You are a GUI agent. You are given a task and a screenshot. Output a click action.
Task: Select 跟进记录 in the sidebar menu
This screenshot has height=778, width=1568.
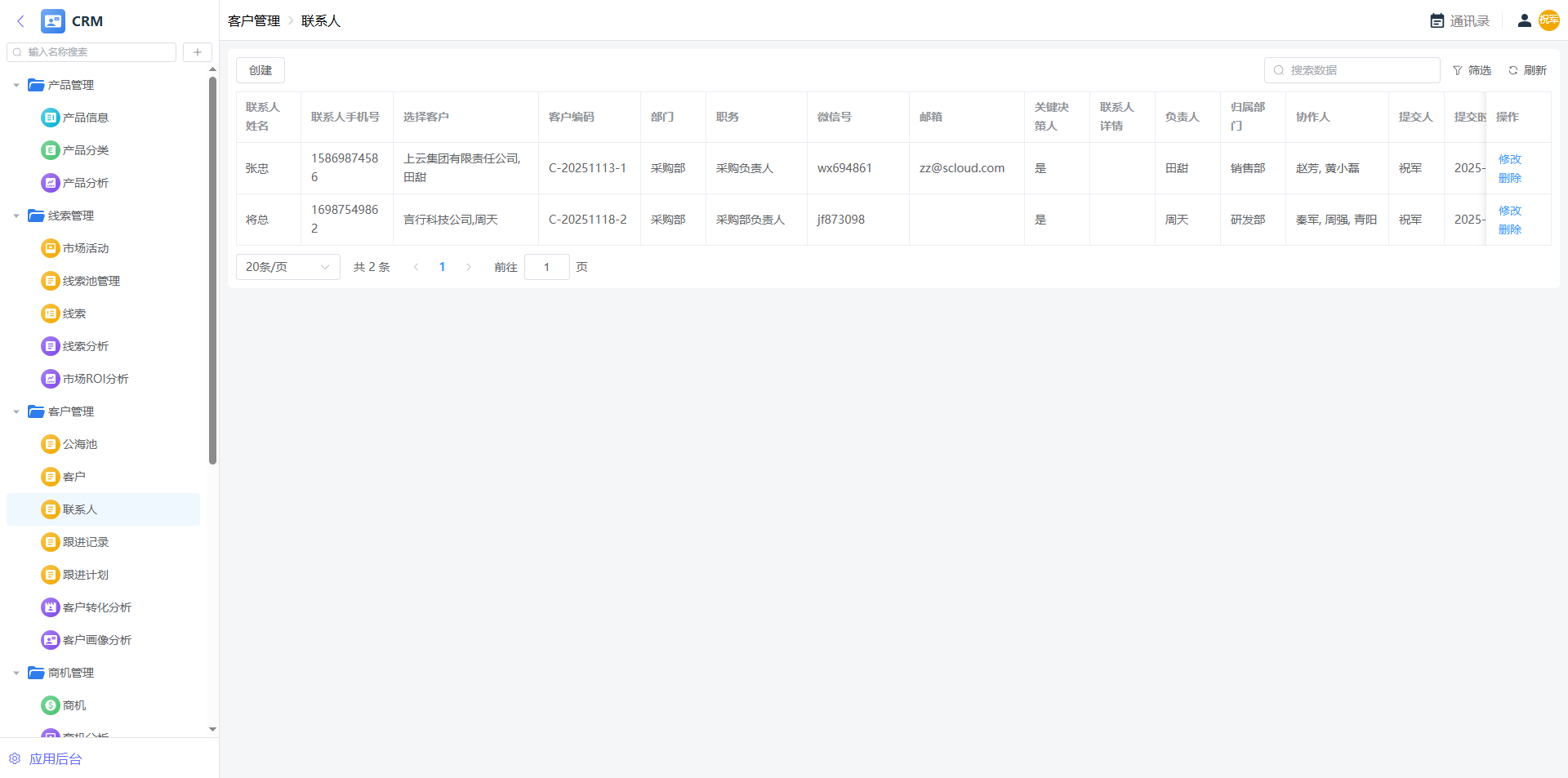[85, 542]
